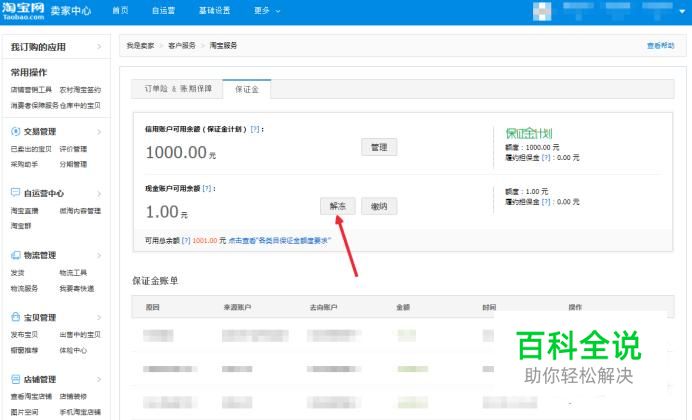Open 查看帮助 link

[661, 45]
